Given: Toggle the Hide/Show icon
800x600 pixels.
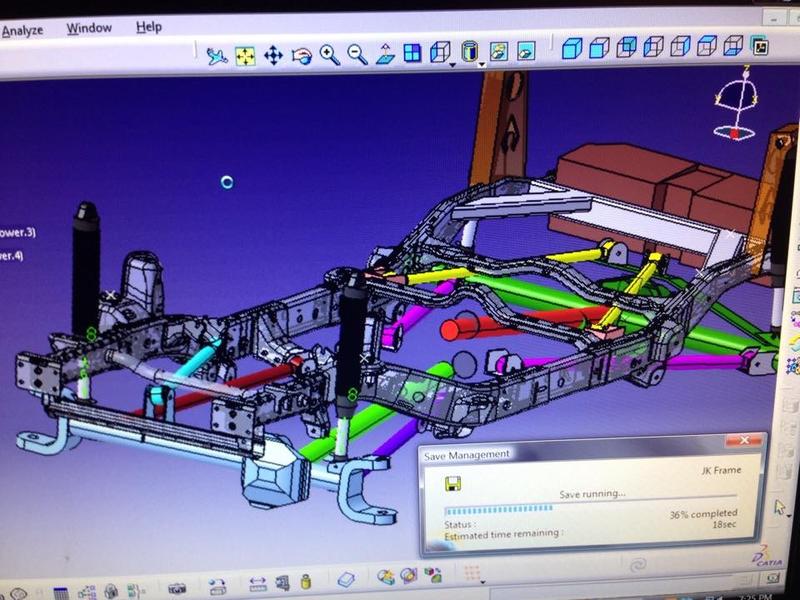Looking at the screenshot, I should [499, 50].
